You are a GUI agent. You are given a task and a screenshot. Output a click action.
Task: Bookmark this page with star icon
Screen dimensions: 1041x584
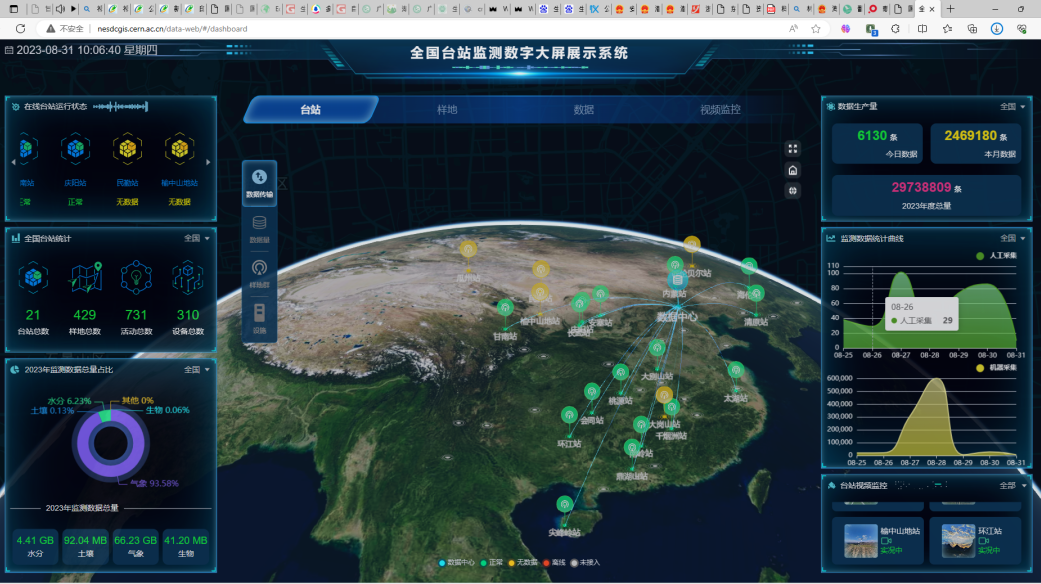click(816, 29)
